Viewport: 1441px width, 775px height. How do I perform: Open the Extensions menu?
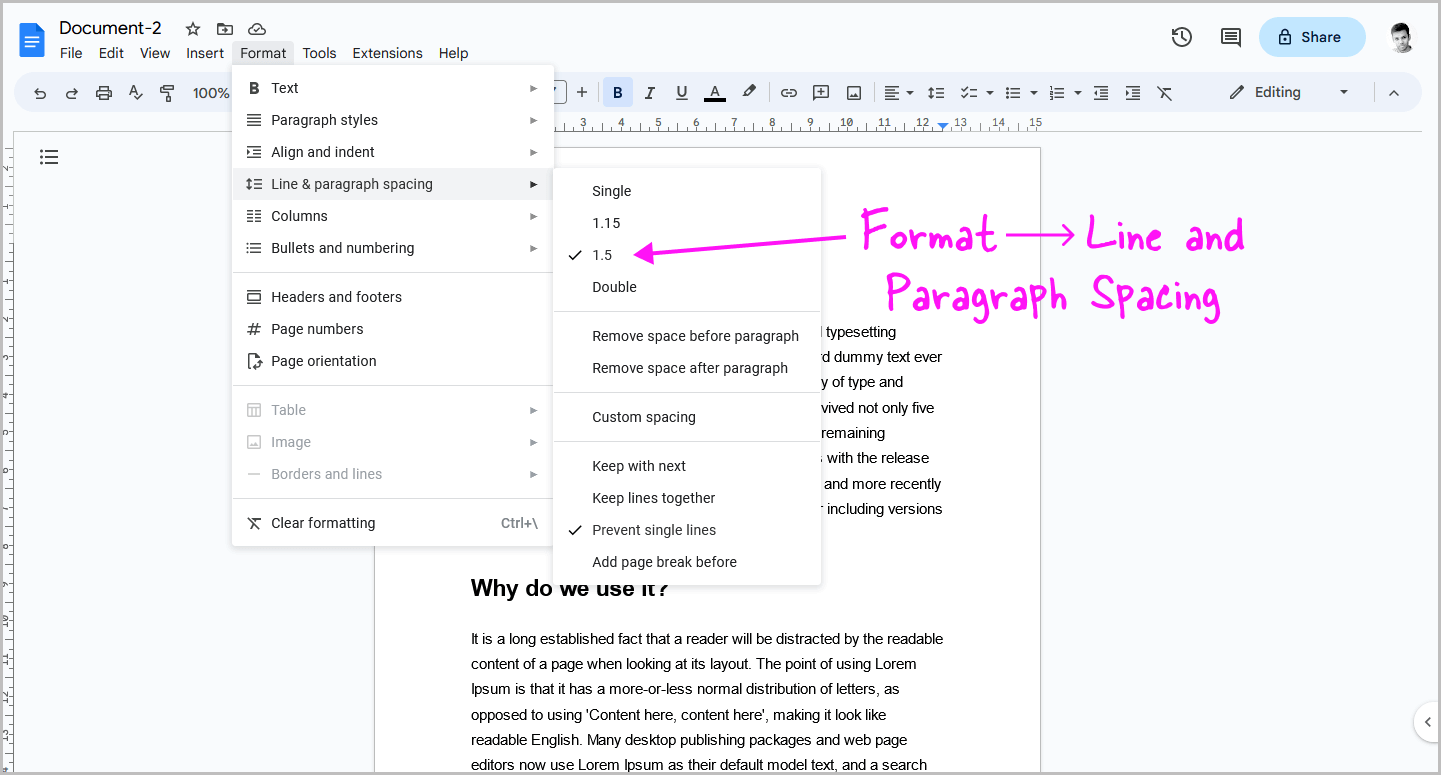[387, 53]
